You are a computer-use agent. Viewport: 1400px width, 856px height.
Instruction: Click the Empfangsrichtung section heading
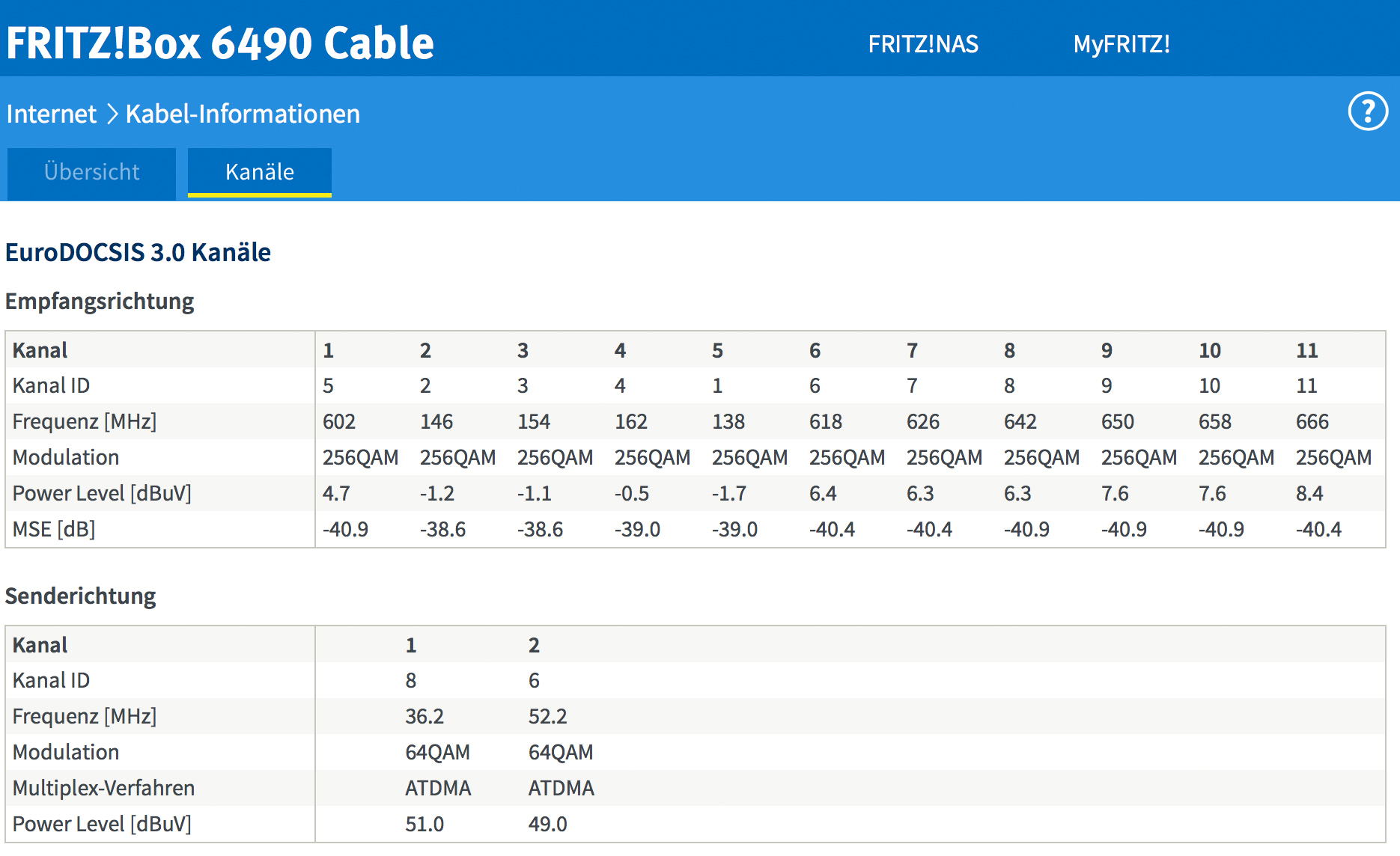[100, 301]
